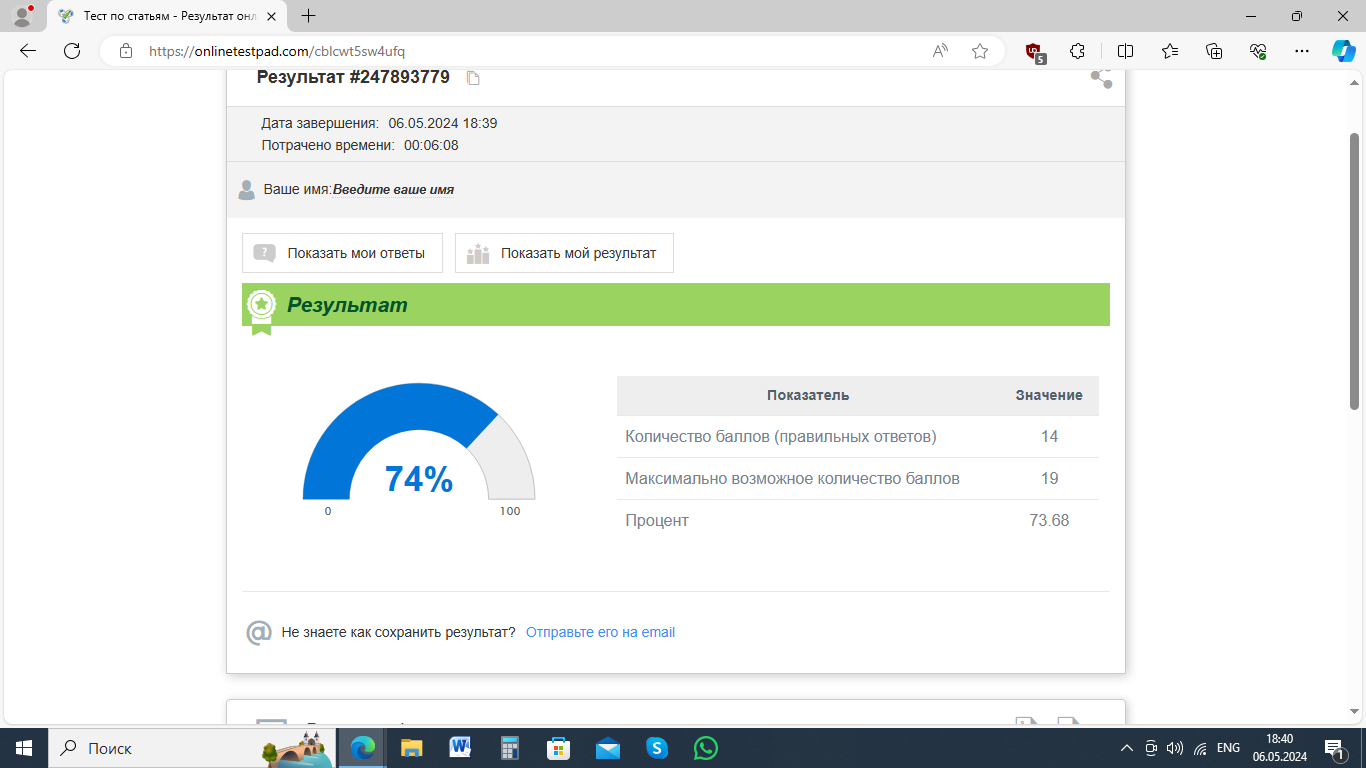Add this page to favorites

[980, 51]
